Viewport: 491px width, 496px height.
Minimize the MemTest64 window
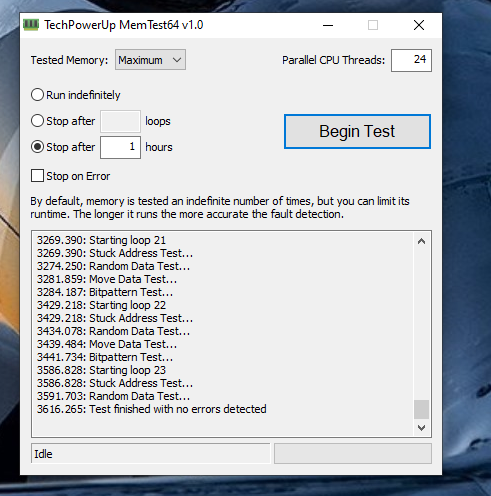328,25
